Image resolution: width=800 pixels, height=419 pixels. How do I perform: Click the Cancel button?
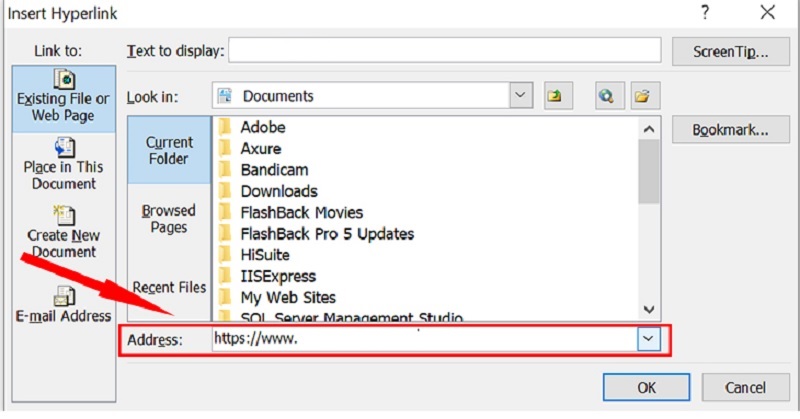(x=745, y=387)
